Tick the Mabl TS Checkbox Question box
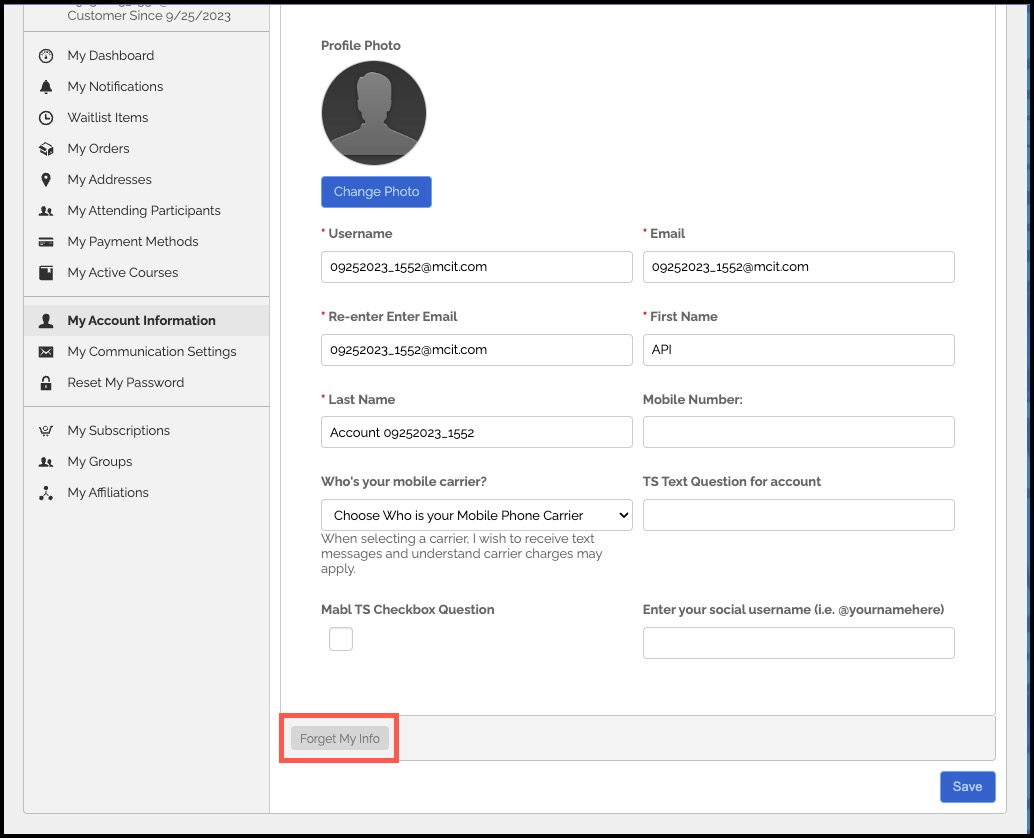The height and width of the screenshot is (838, 1034). click(x=341, y=639)
